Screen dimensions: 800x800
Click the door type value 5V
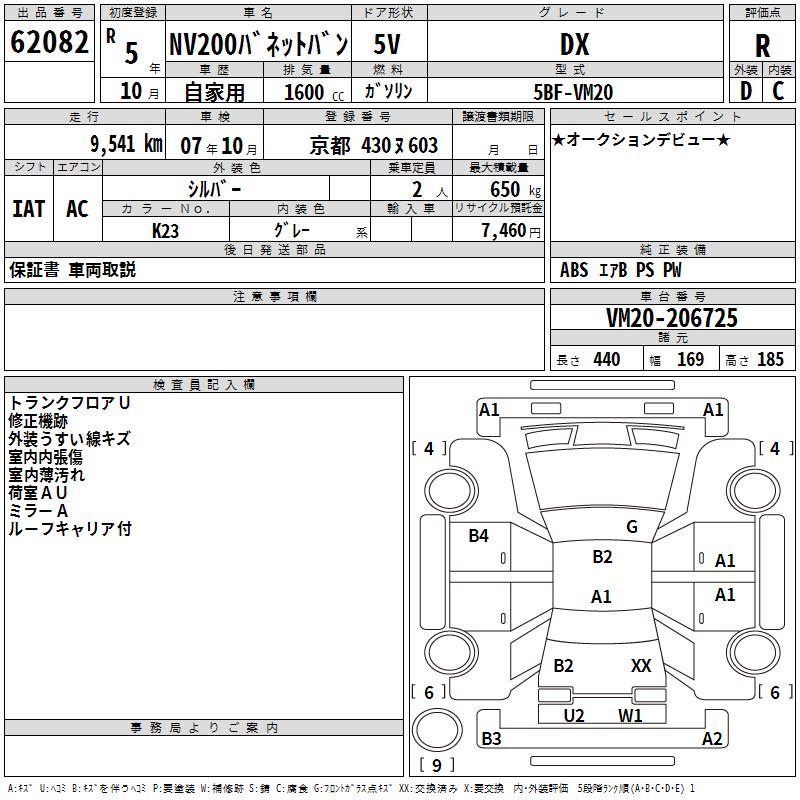tap(387, 44)
